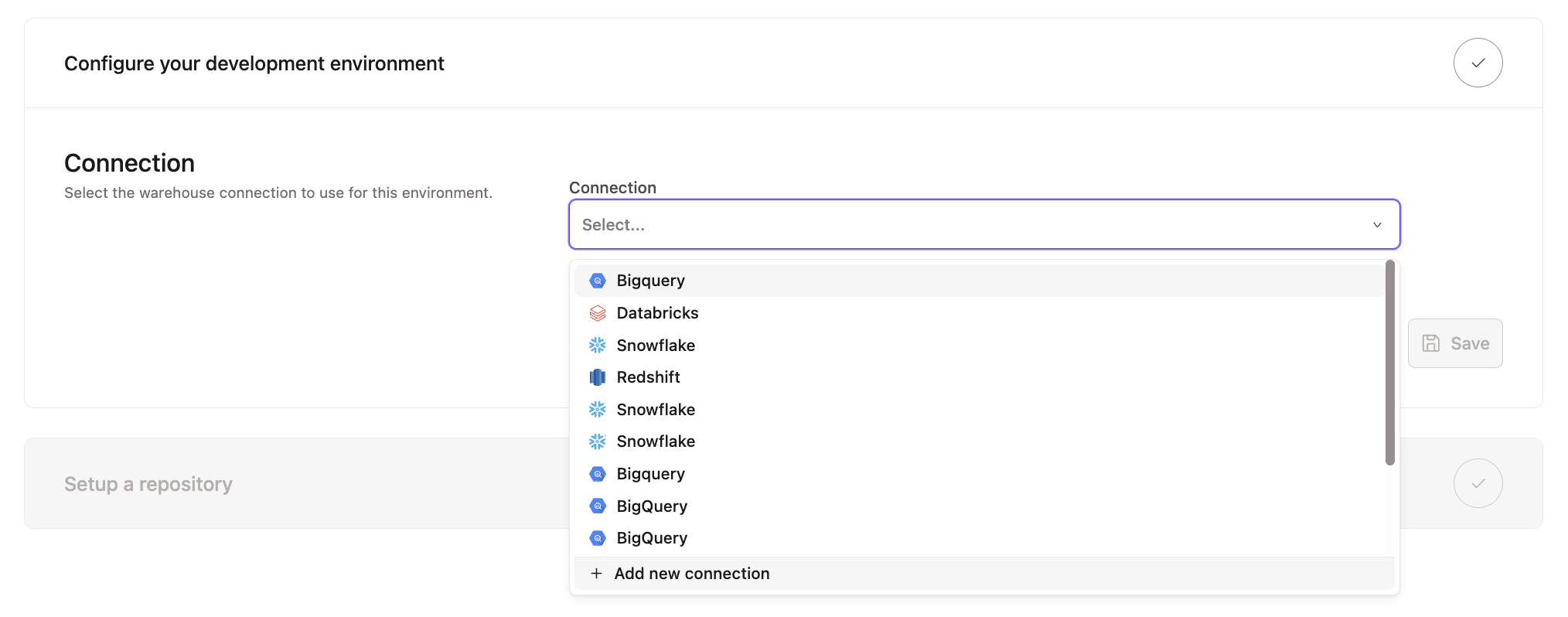Click the Save button

(x=1455, y=343)
